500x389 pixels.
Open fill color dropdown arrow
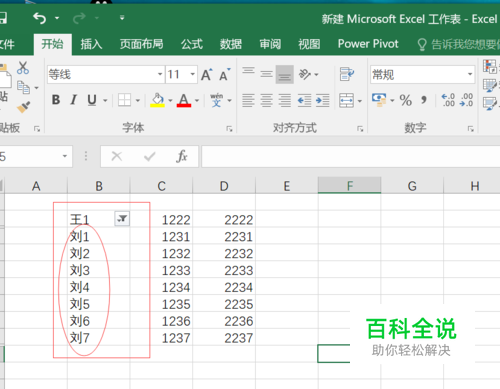coord(170,100)
